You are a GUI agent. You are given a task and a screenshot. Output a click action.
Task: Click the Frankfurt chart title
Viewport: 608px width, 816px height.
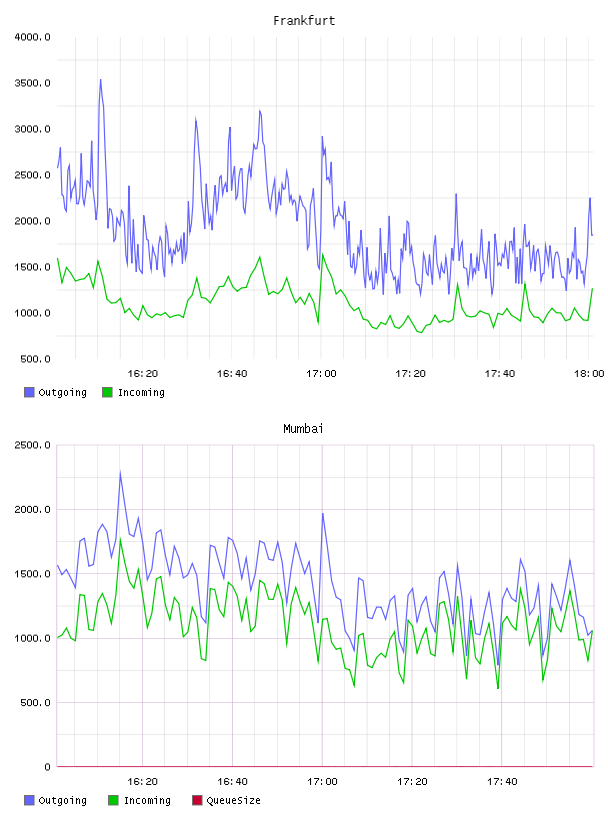coord(304,21)
